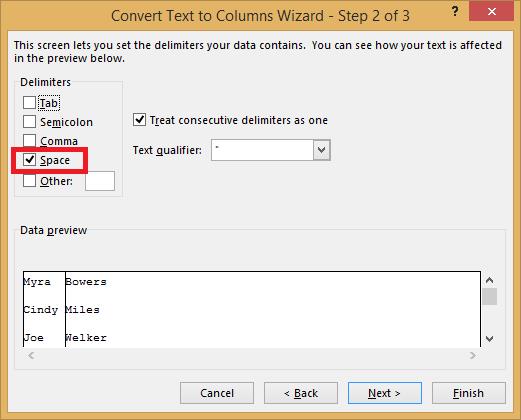The width and height of the screenshot is (521, 420).
Task: Proceed with the Next > button
Action: (385, 393)
